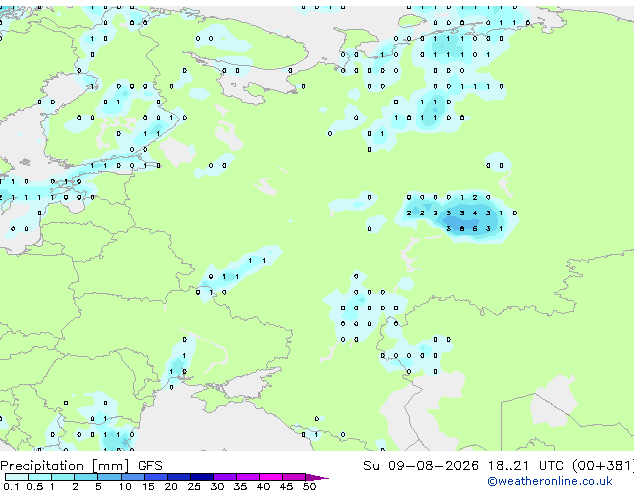634x490 pixels.
Task: Select the 2–5 mm legend color box
Action: (86, 477)
